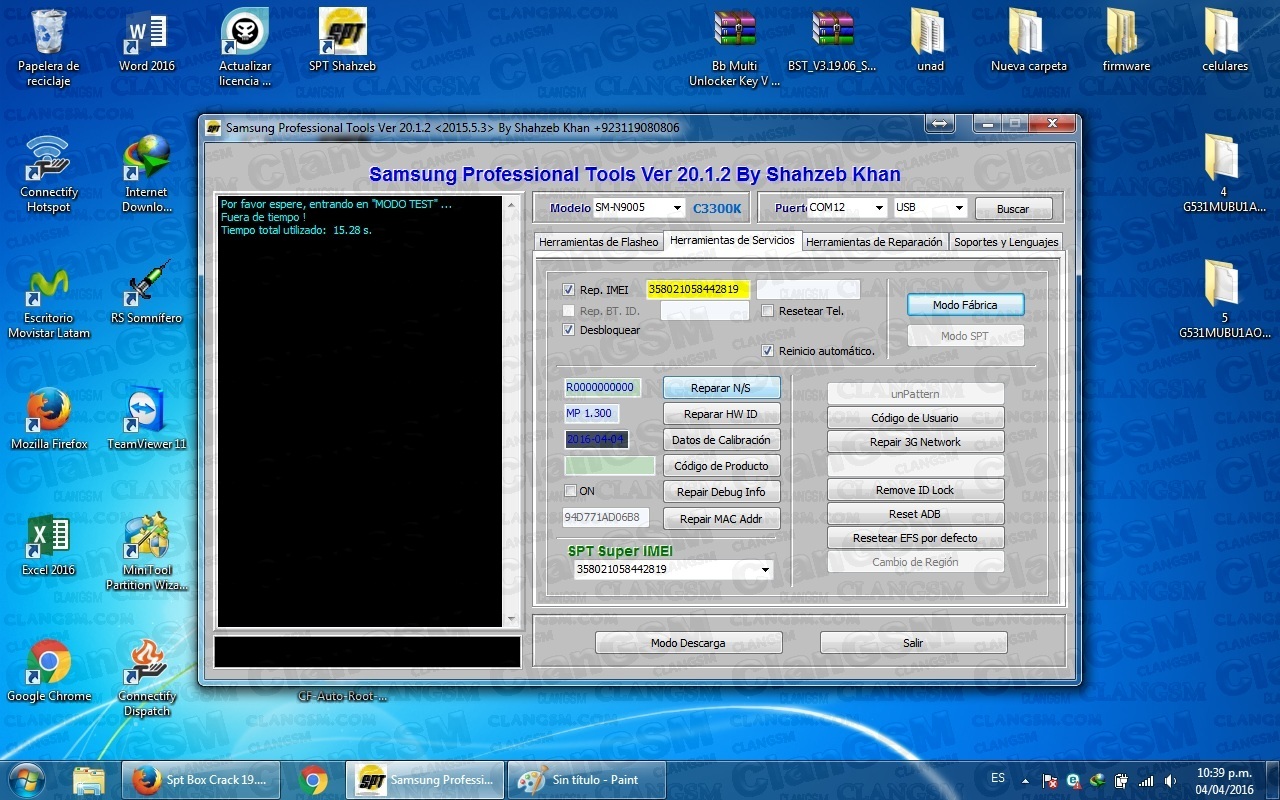Open the celulares folder icon

[x=1224, y=41]
